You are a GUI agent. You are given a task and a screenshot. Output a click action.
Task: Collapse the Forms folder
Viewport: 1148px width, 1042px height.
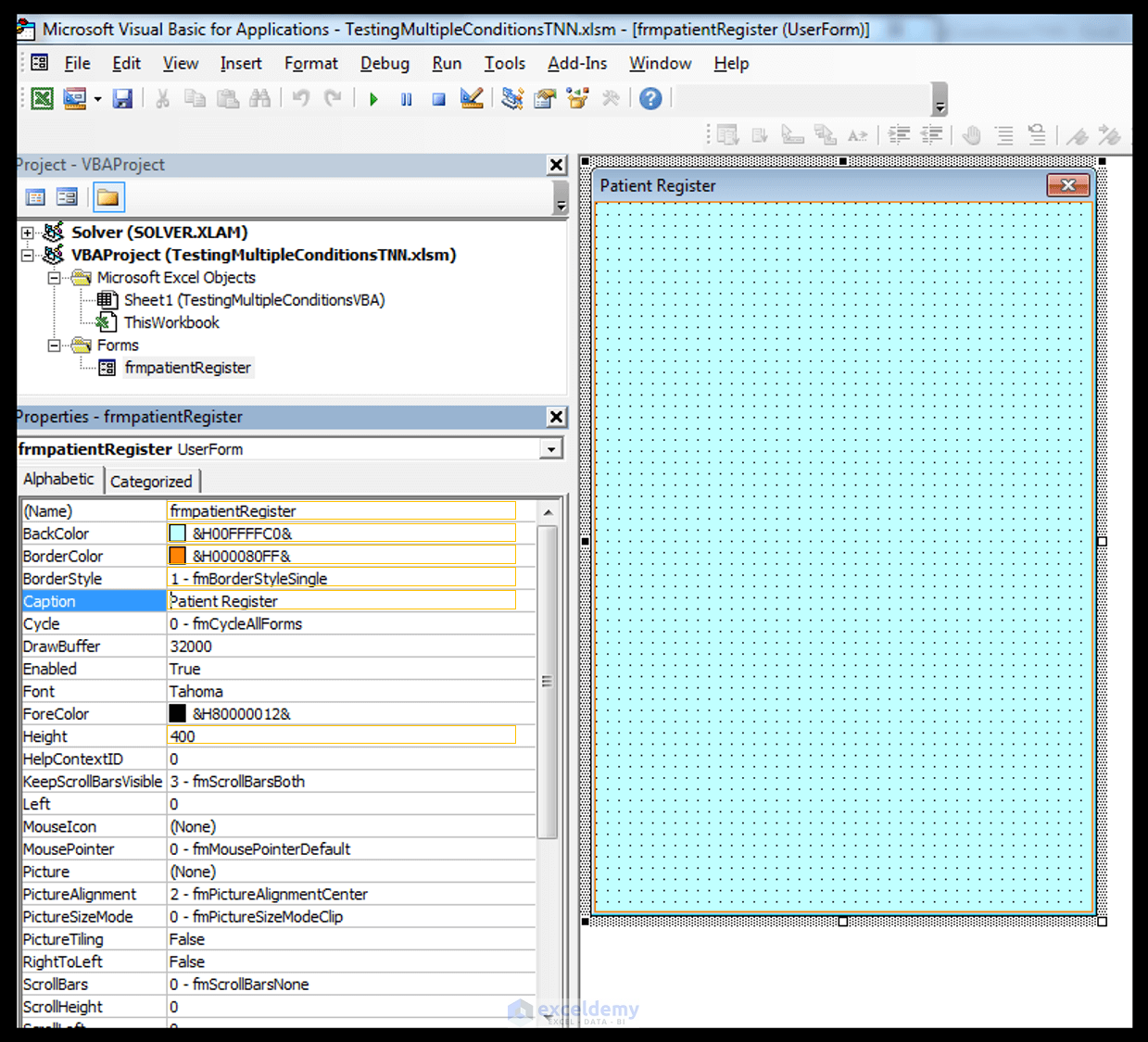(54, 345)
